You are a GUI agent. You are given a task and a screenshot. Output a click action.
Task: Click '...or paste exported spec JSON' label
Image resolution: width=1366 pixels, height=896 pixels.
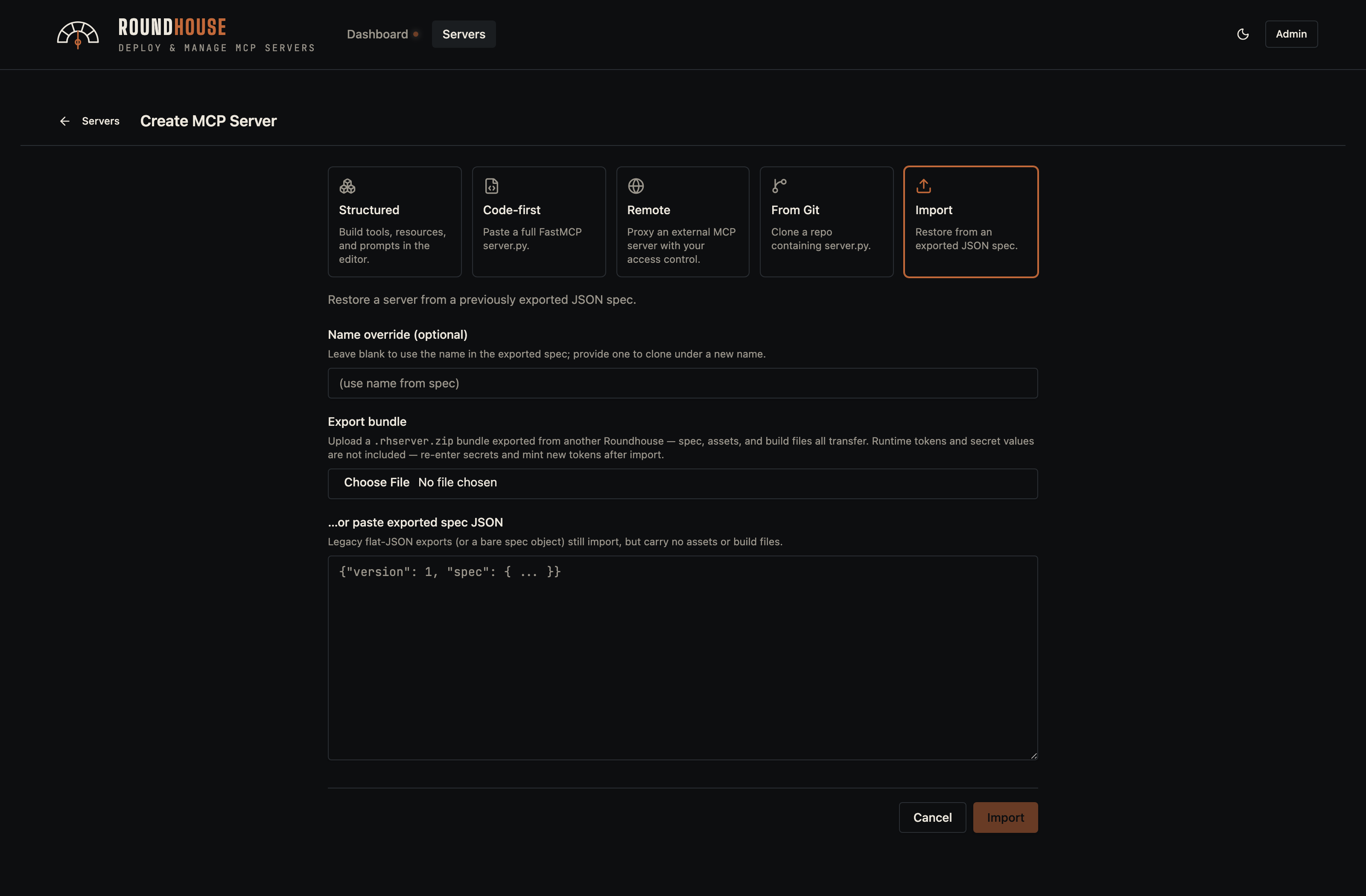(x=415, y=523)
